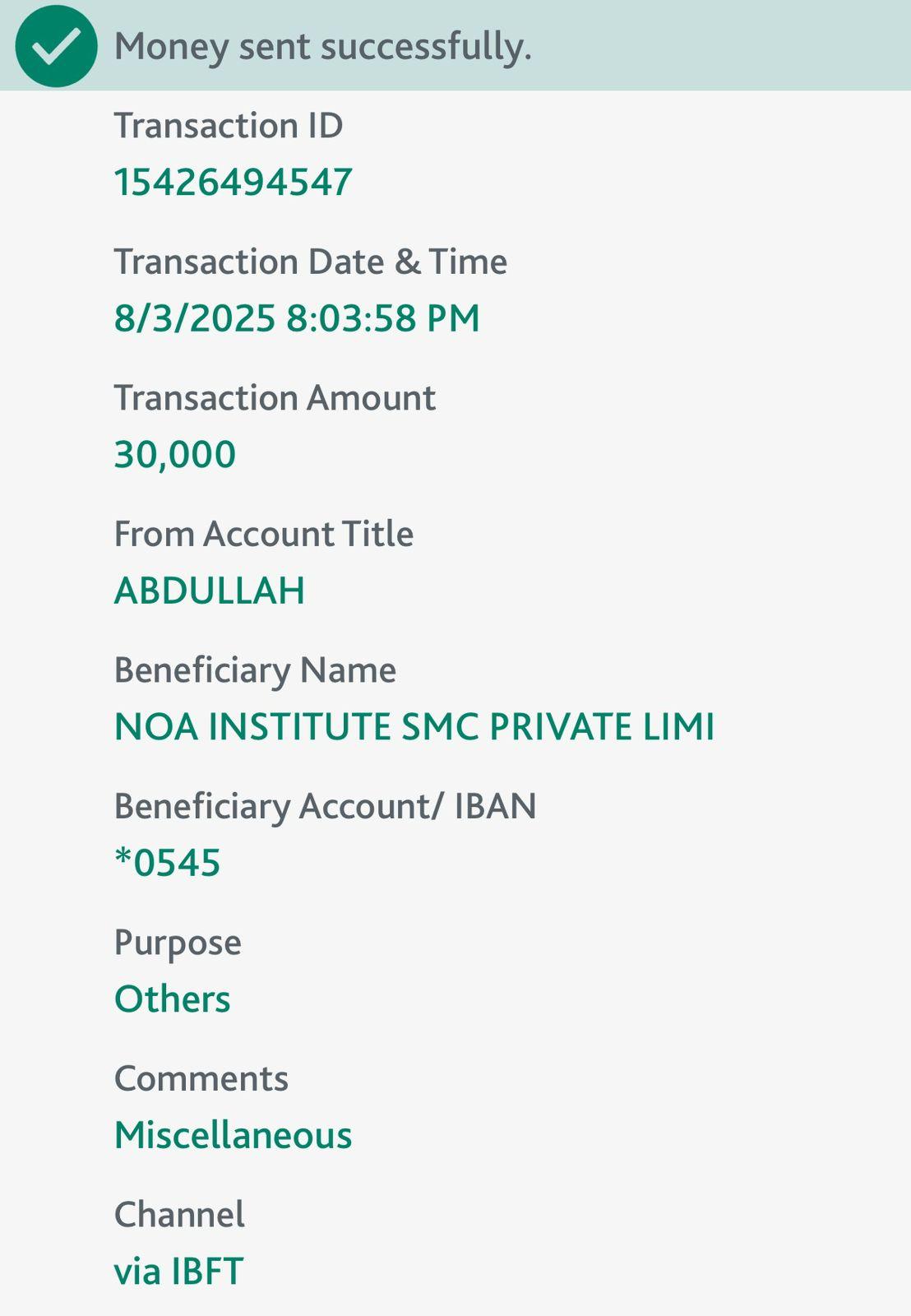This screenshot has width=911, height=1316.
Task: Click the Beneficiary Account/ IBAN label
Action: pos(325,806)
